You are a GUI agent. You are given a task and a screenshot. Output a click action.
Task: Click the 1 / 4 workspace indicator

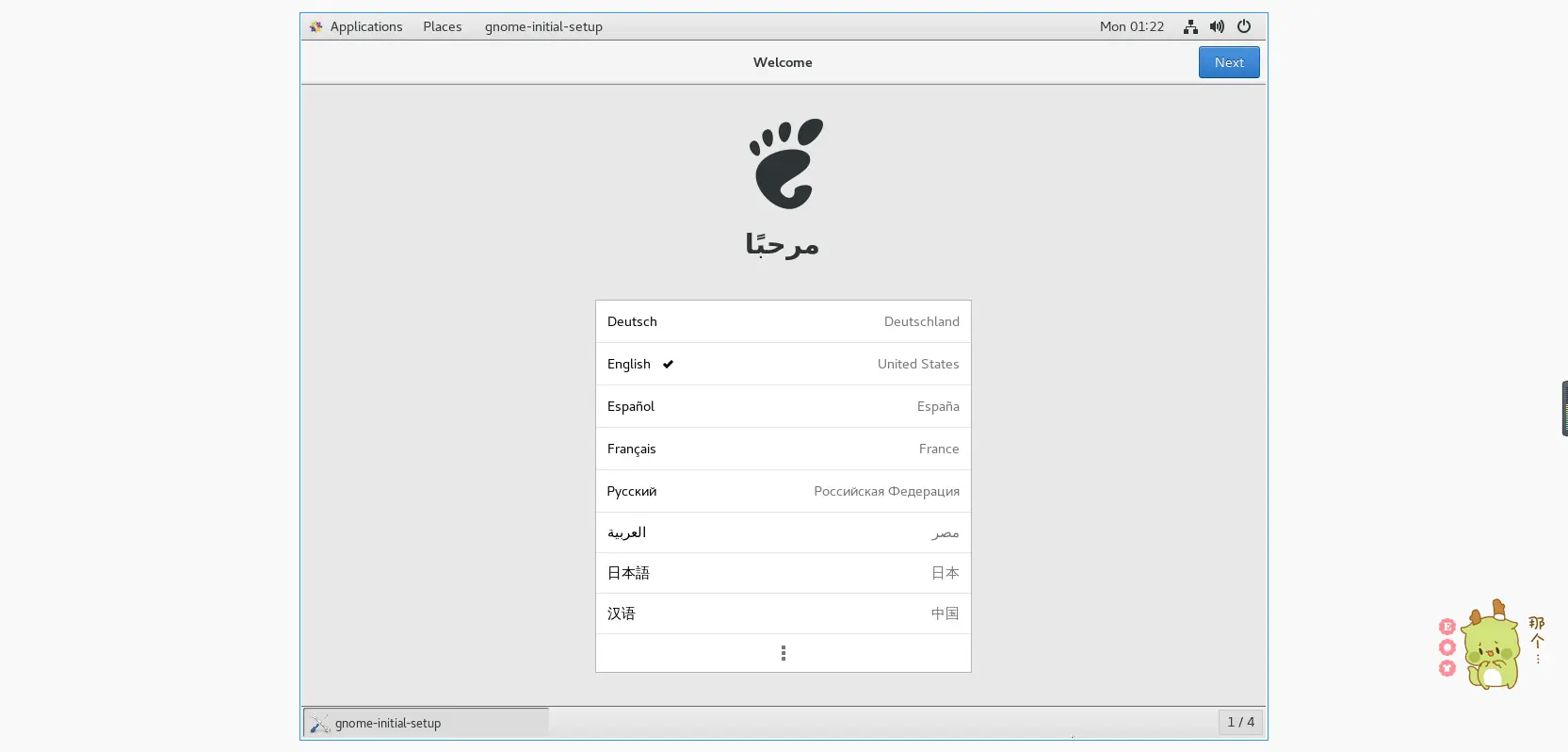click(x=1240, y=722)
